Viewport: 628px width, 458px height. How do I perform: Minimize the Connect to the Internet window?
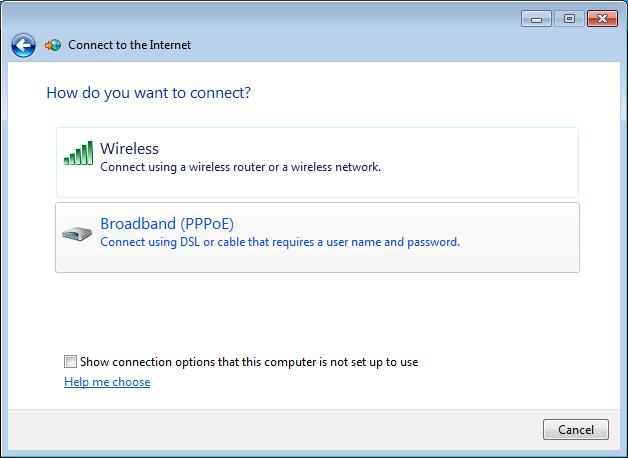click(x=537, y=19)
